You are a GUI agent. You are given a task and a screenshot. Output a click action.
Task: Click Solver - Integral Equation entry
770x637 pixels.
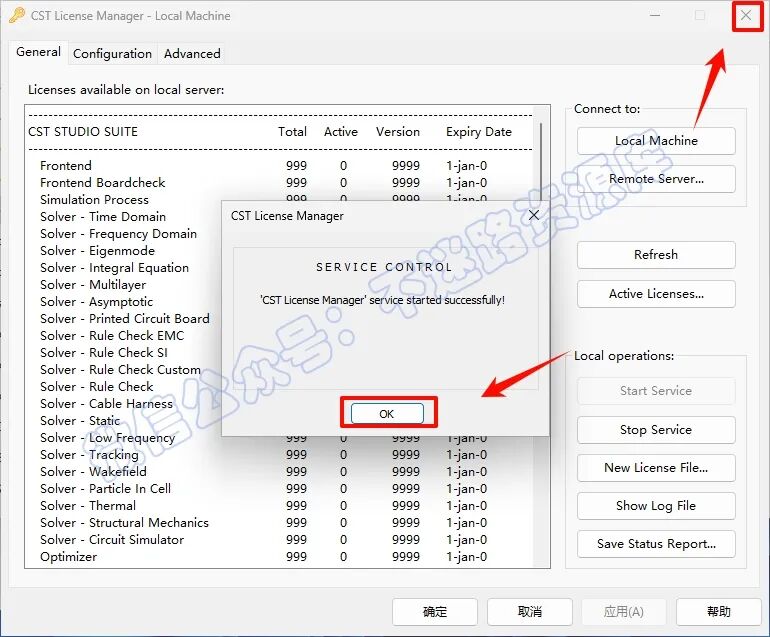point(114,268)
